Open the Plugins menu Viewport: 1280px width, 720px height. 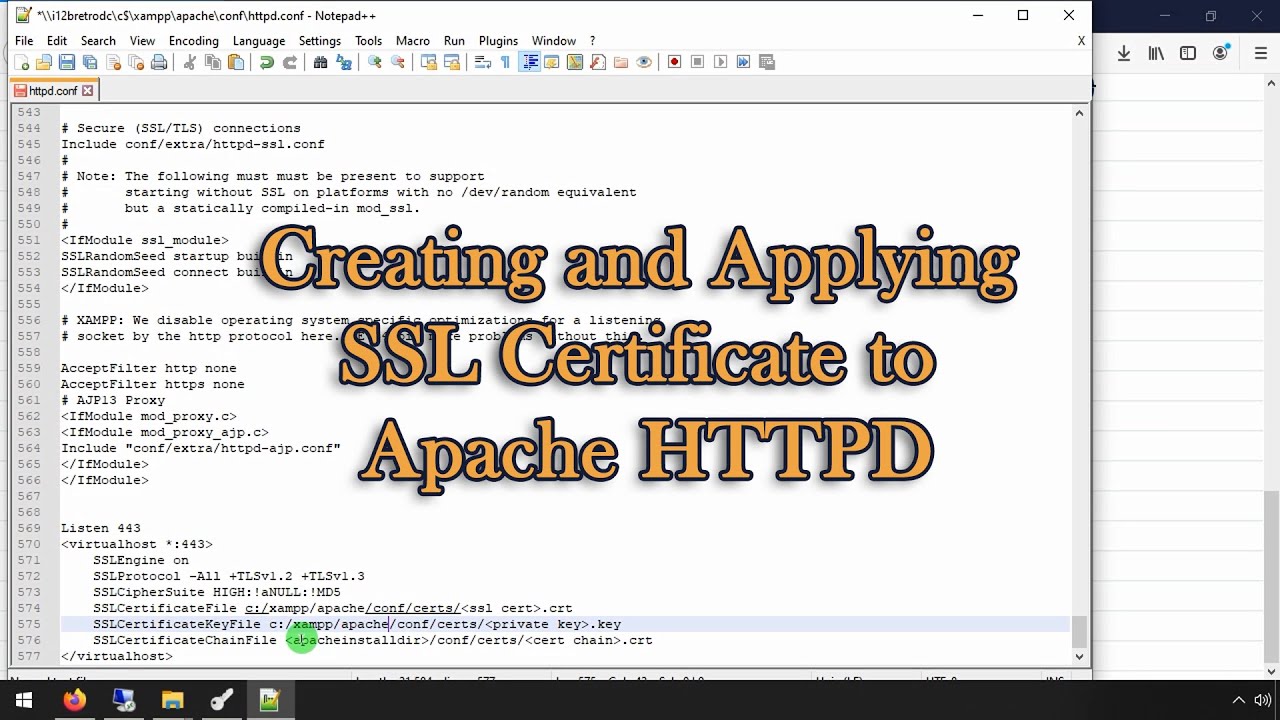498,41
